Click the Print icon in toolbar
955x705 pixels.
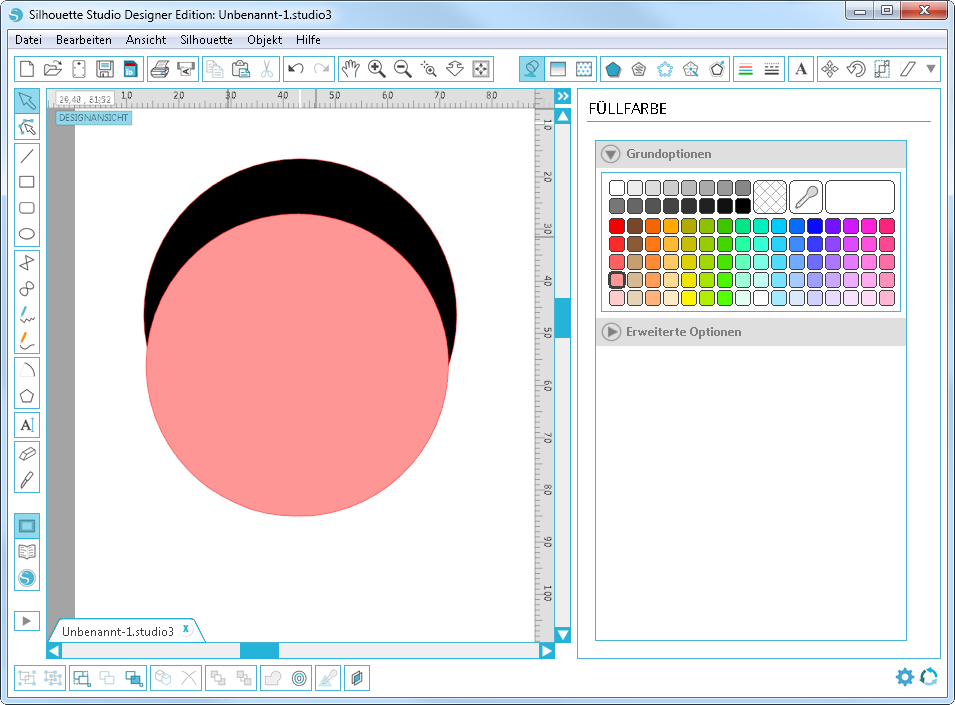click(x=159, y=69)
